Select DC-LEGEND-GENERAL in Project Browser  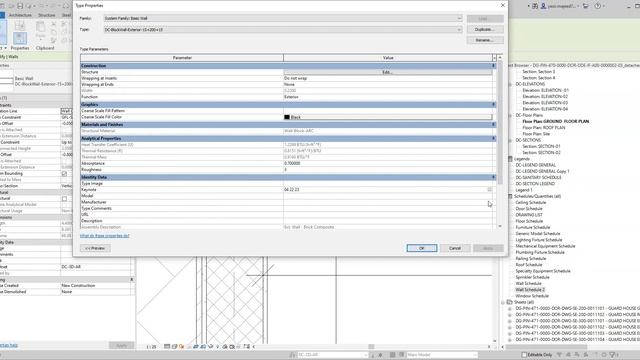point(536,165)
